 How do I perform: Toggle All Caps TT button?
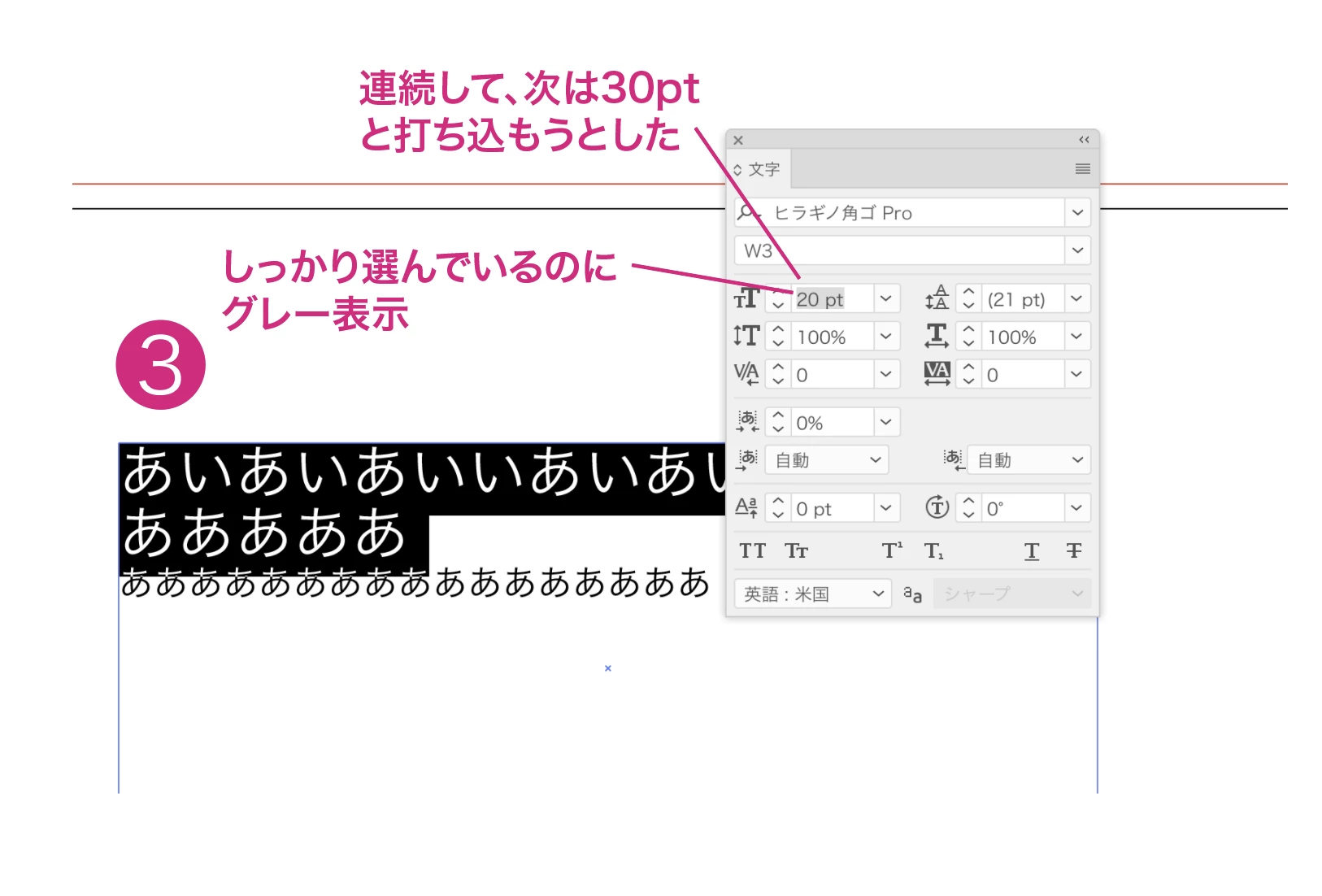click(752, 551)
